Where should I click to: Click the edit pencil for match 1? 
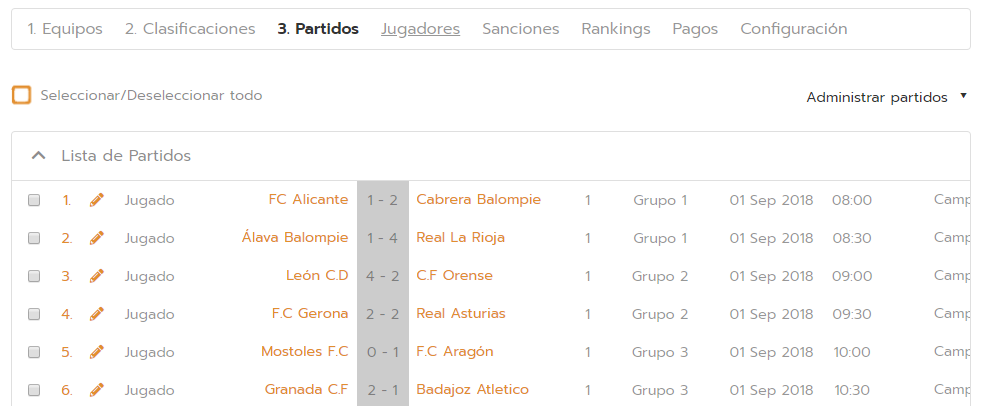[96, 200]
